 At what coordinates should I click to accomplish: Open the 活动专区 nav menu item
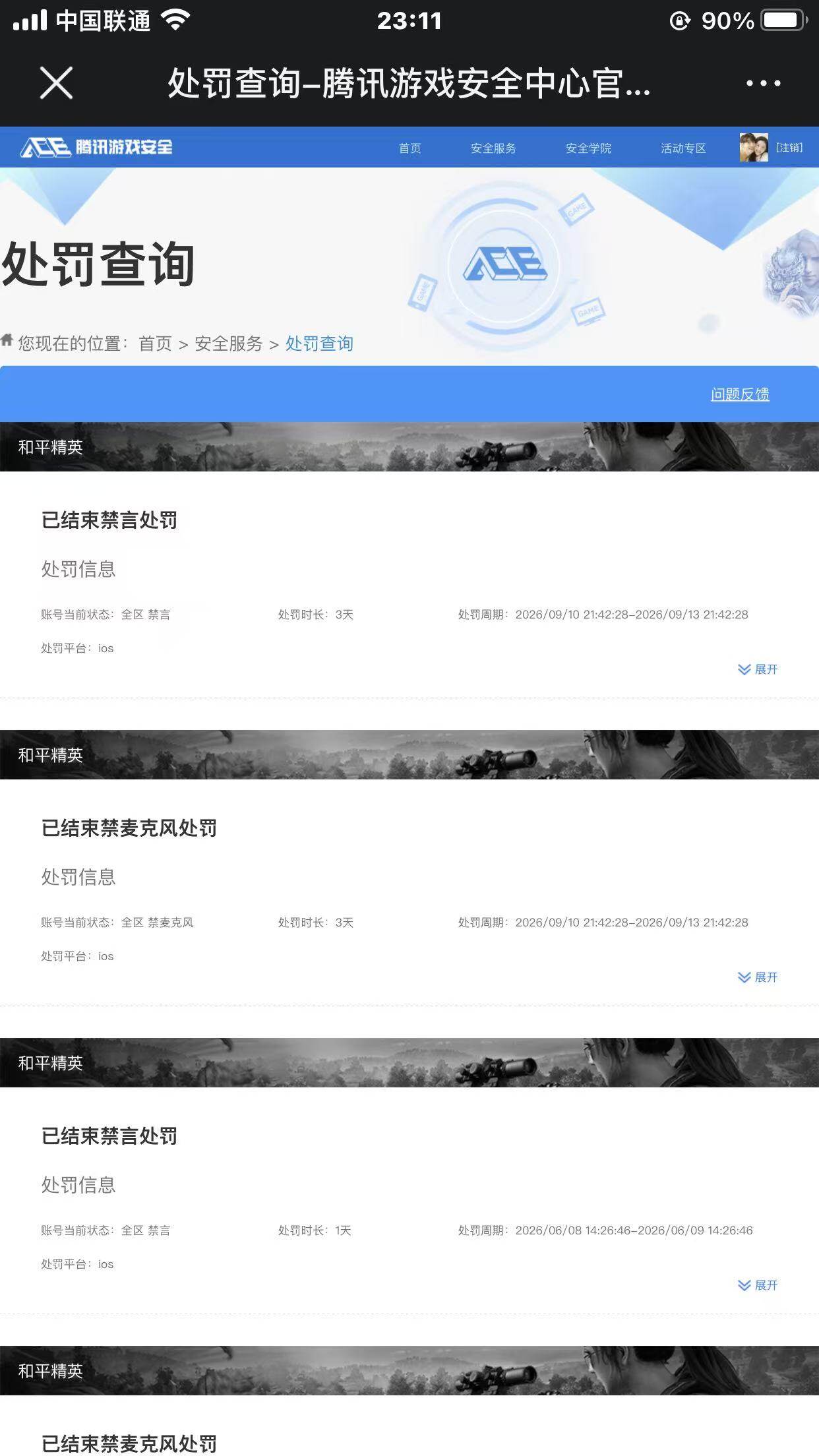pos(683,148)
